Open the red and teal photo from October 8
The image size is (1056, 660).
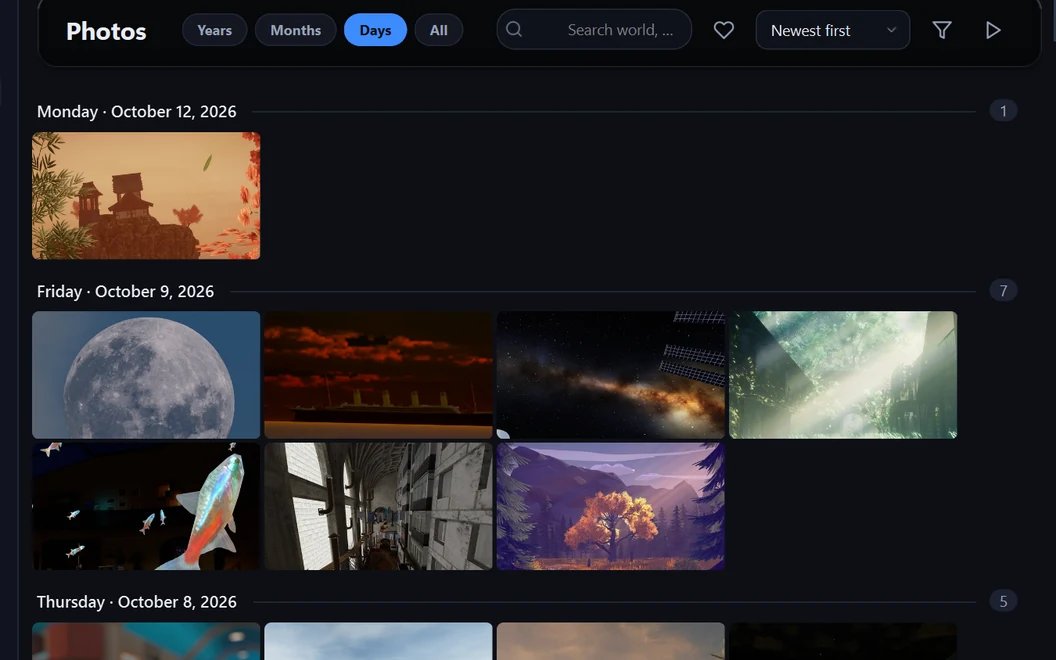(146, 641)
